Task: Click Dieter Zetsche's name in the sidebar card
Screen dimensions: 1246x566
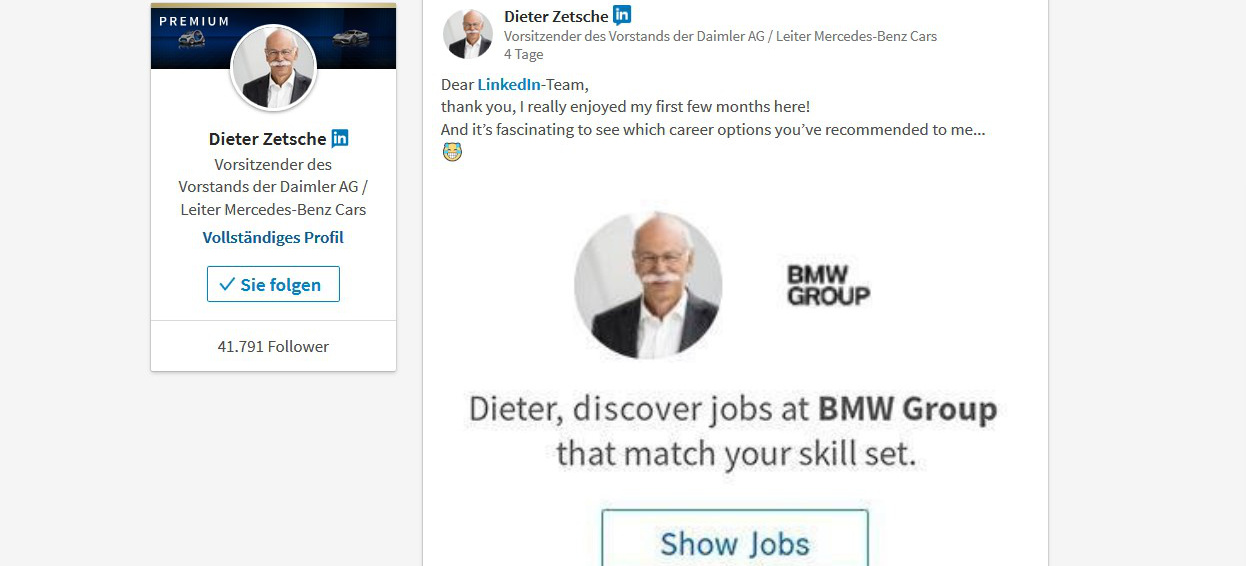Action: pos(267,139)
